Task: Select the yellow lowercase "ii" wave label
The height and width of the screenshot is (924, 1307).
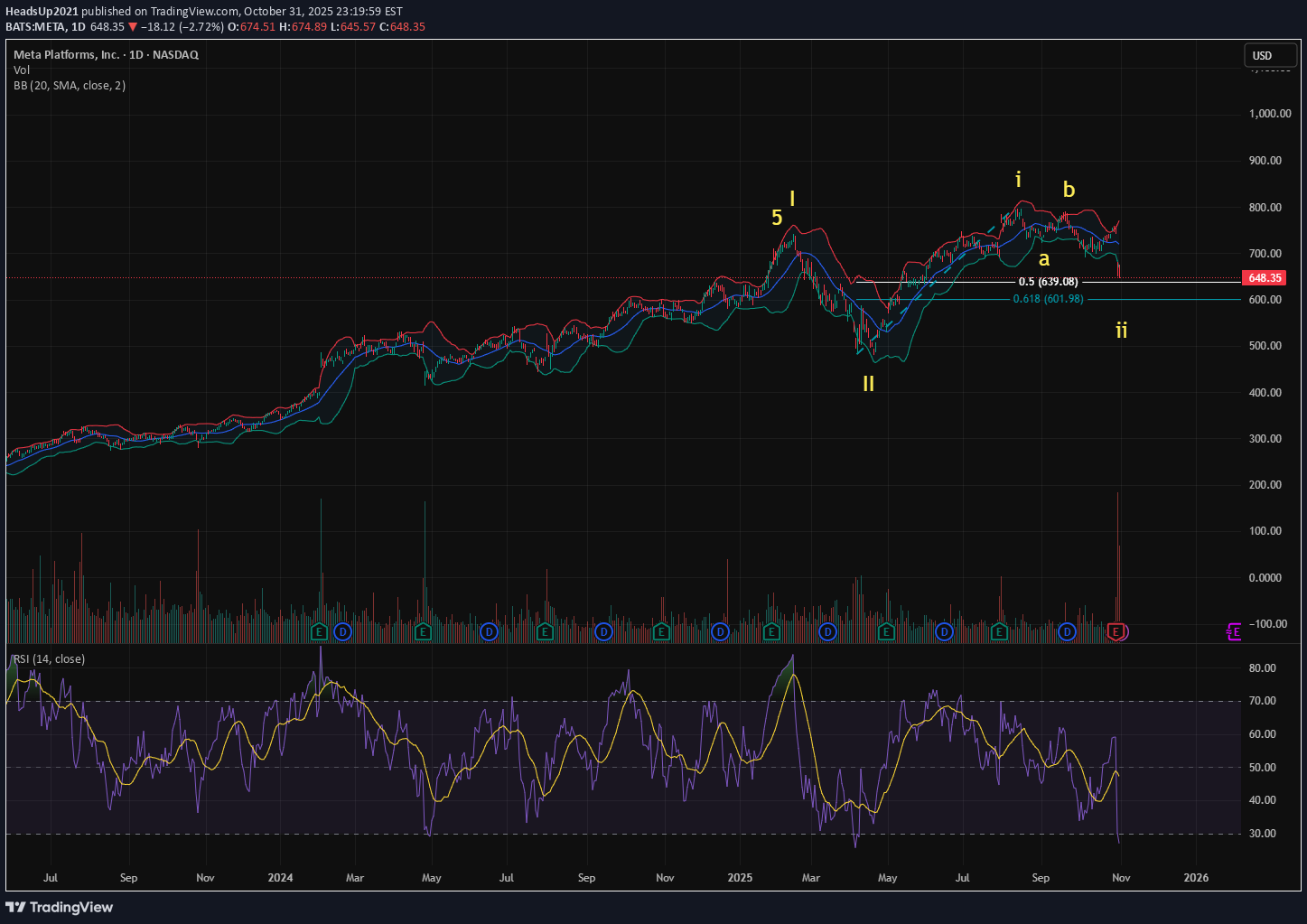Action: tap(1121, 330)
